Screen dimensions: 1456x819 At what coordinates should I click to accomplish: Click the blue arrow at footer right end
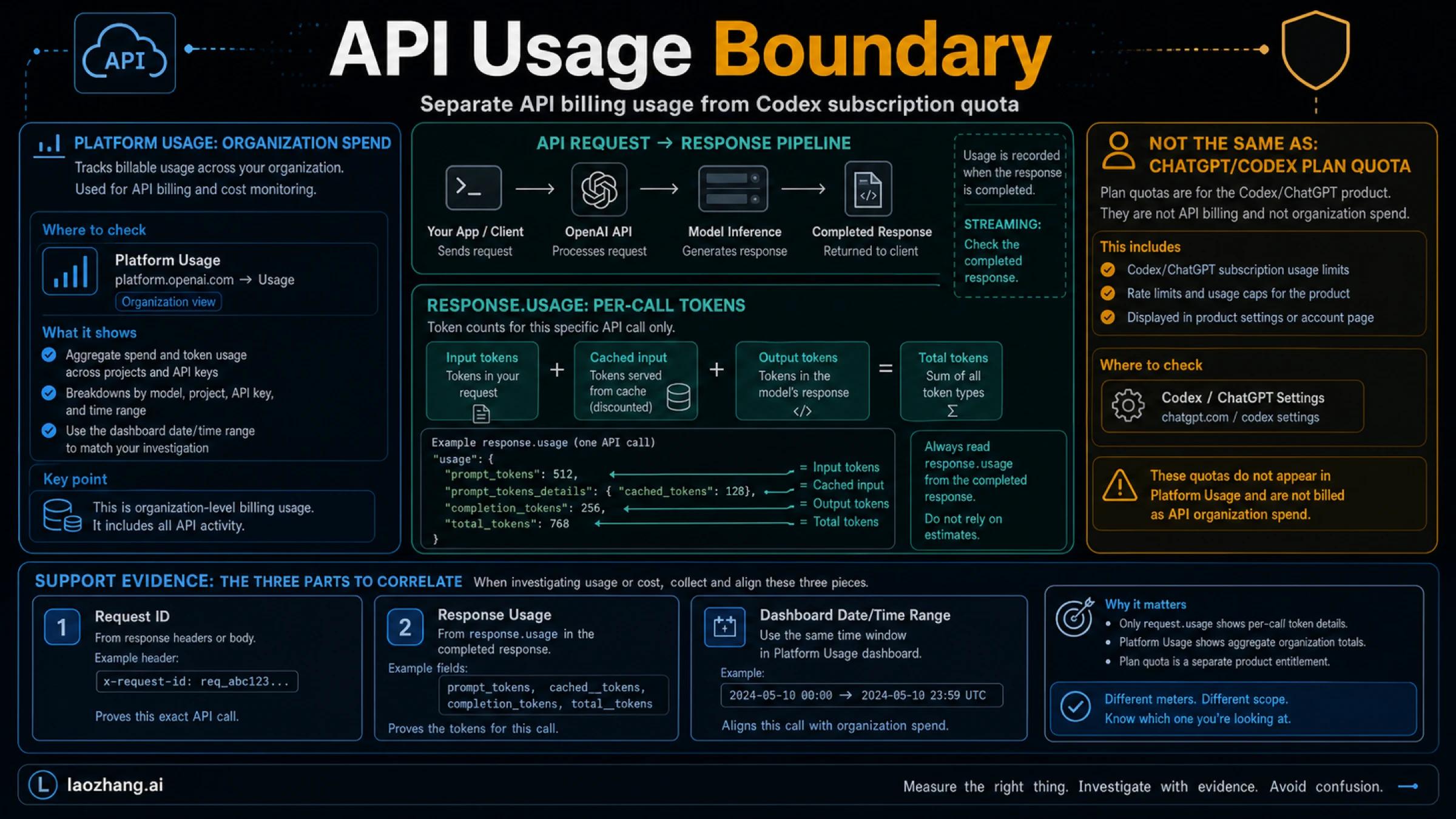(x=1408, y=786)
